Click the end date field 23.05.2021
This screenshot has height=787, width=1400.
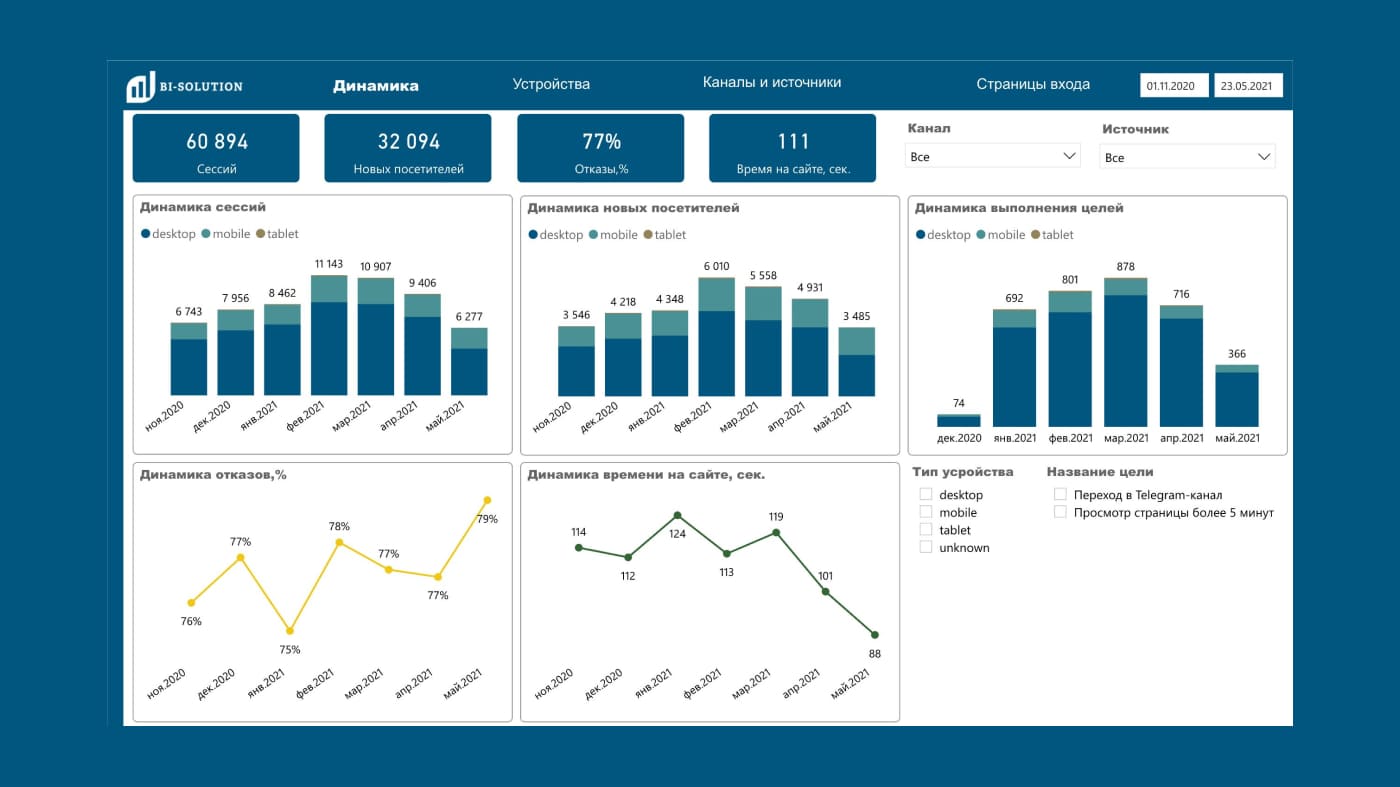coord(1249,86)
